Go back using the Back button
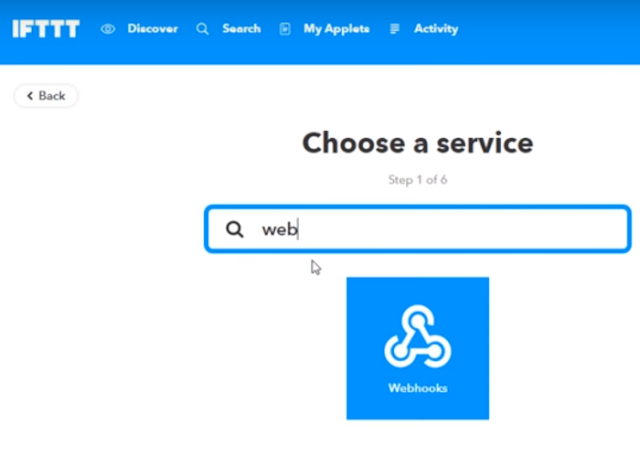Screen dimensions: 640x457 [46, 96]
